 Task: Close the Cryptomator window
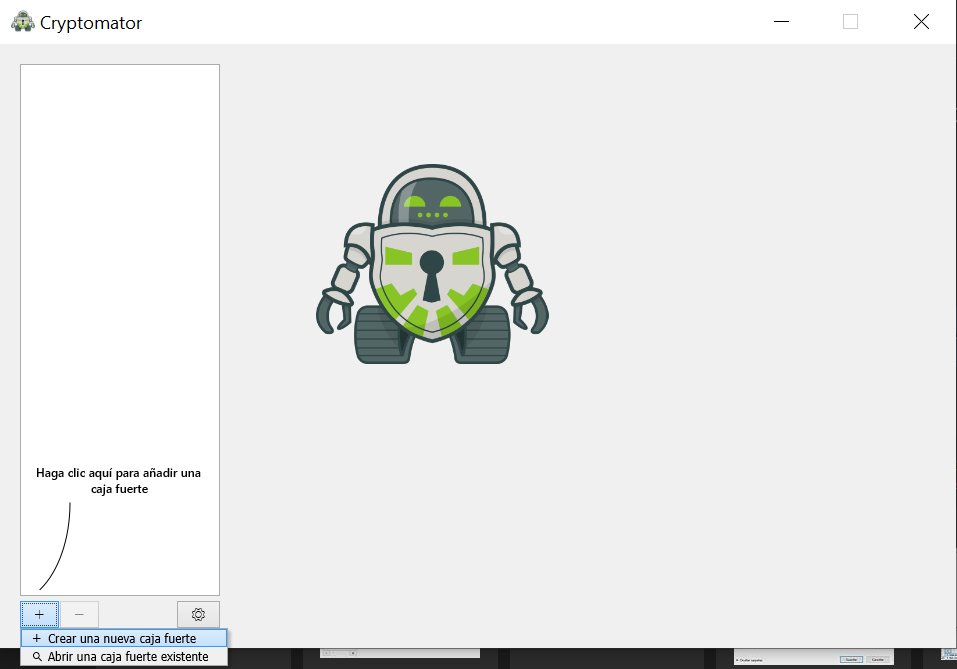pyautogui.click(x=921, y=22)
